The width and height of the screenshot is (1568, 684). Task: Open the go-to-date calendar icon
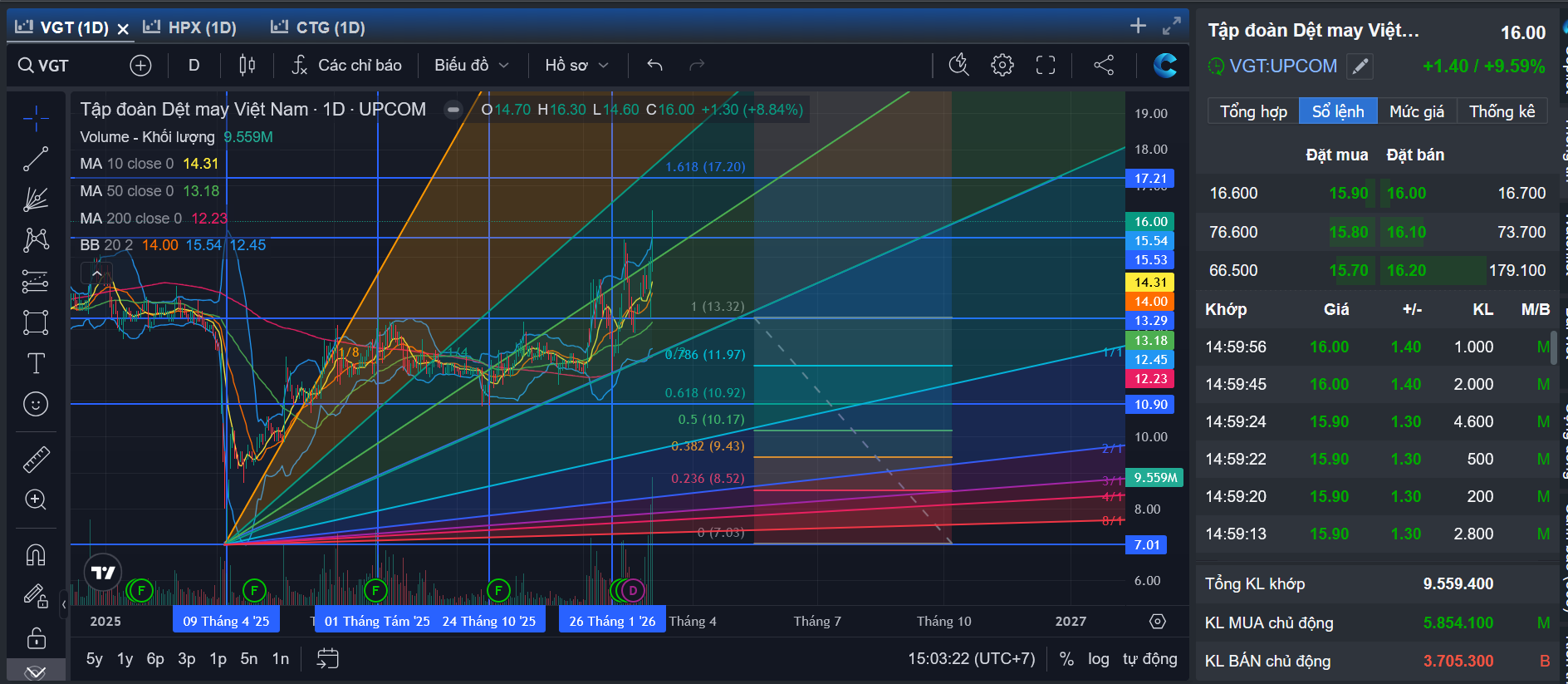tap(327, 659)
